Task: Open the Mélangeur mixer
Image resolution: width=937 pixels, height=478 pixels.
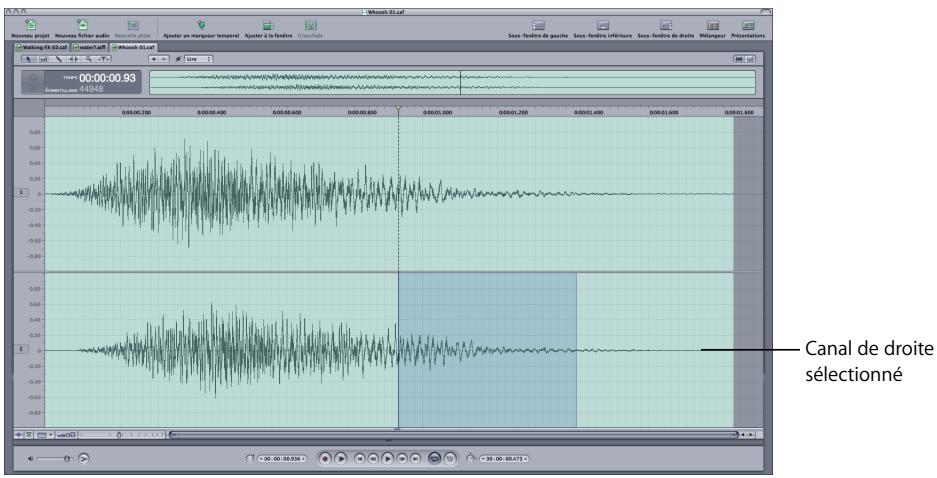Action: [x=712, y=25]
